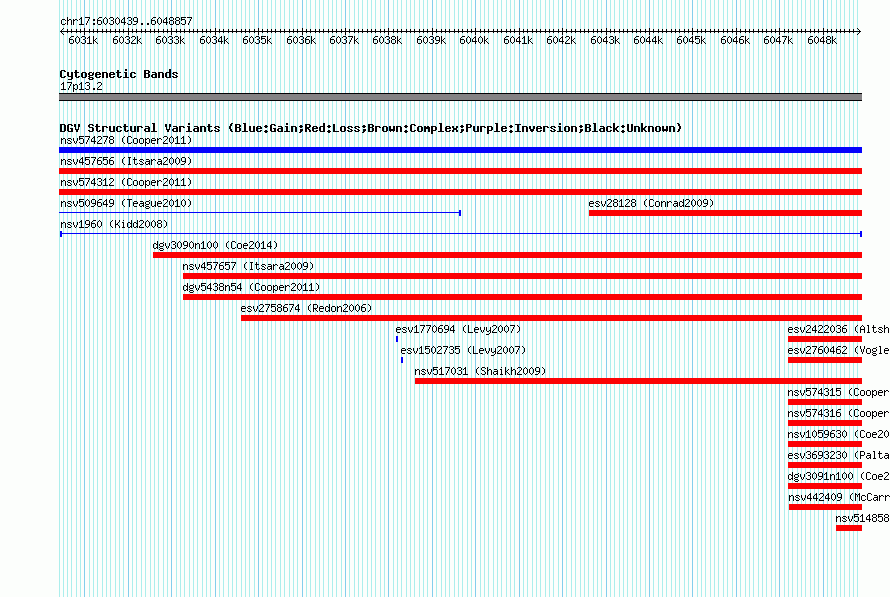Click the 6044k ruler position
890x597 pixels.
[x=648, y=40]
